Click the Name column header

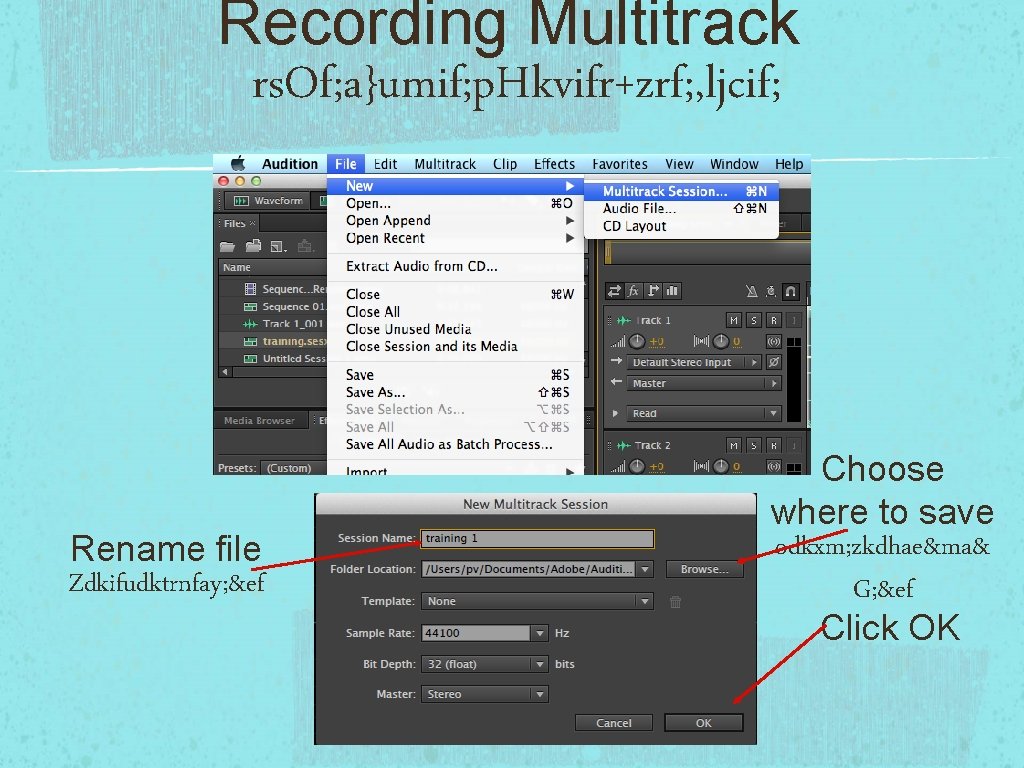pyautogui.click(x=272, y=267)
